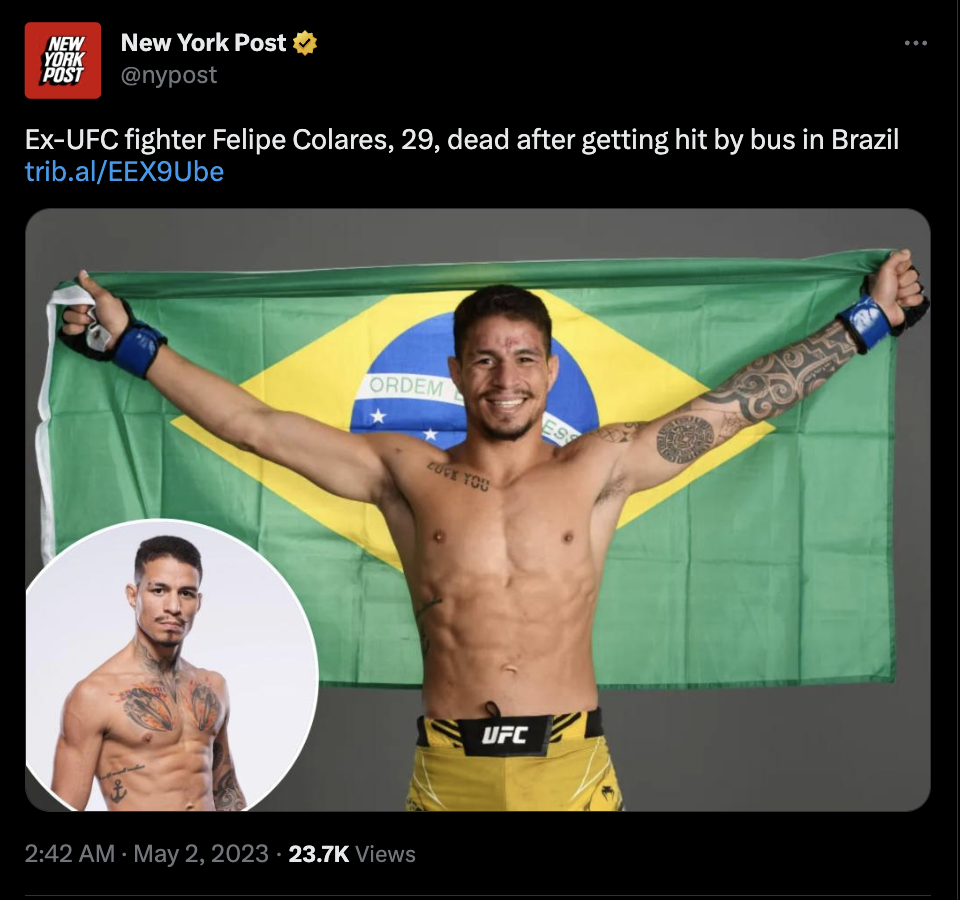Follow the trib.al/EEX9Ube article link
Image resolution: width=960 pixels, height=900 pixels.
[x=124, y=171]
